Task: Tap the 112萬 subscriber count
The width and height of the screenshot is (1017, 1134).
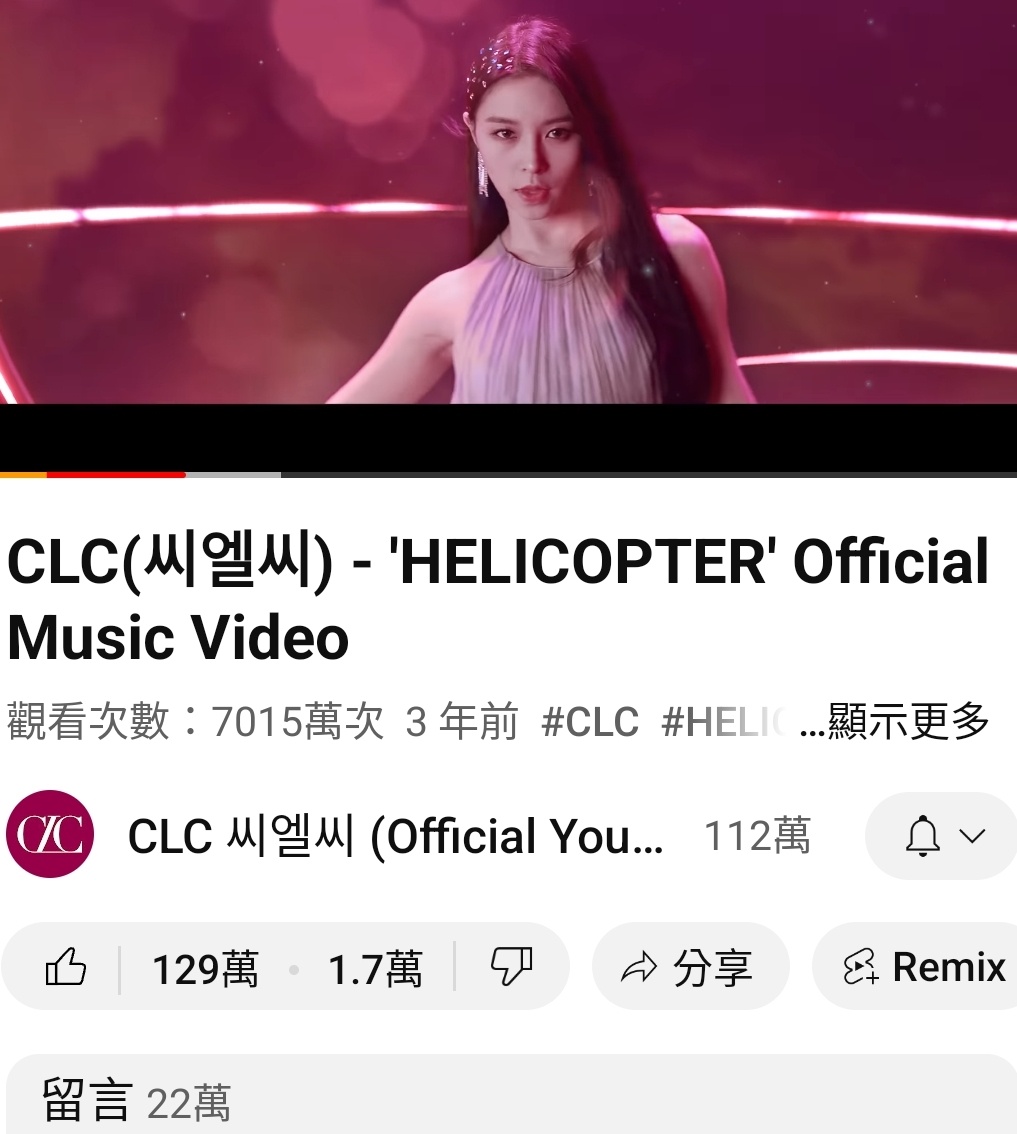Action: coord(757,836)
